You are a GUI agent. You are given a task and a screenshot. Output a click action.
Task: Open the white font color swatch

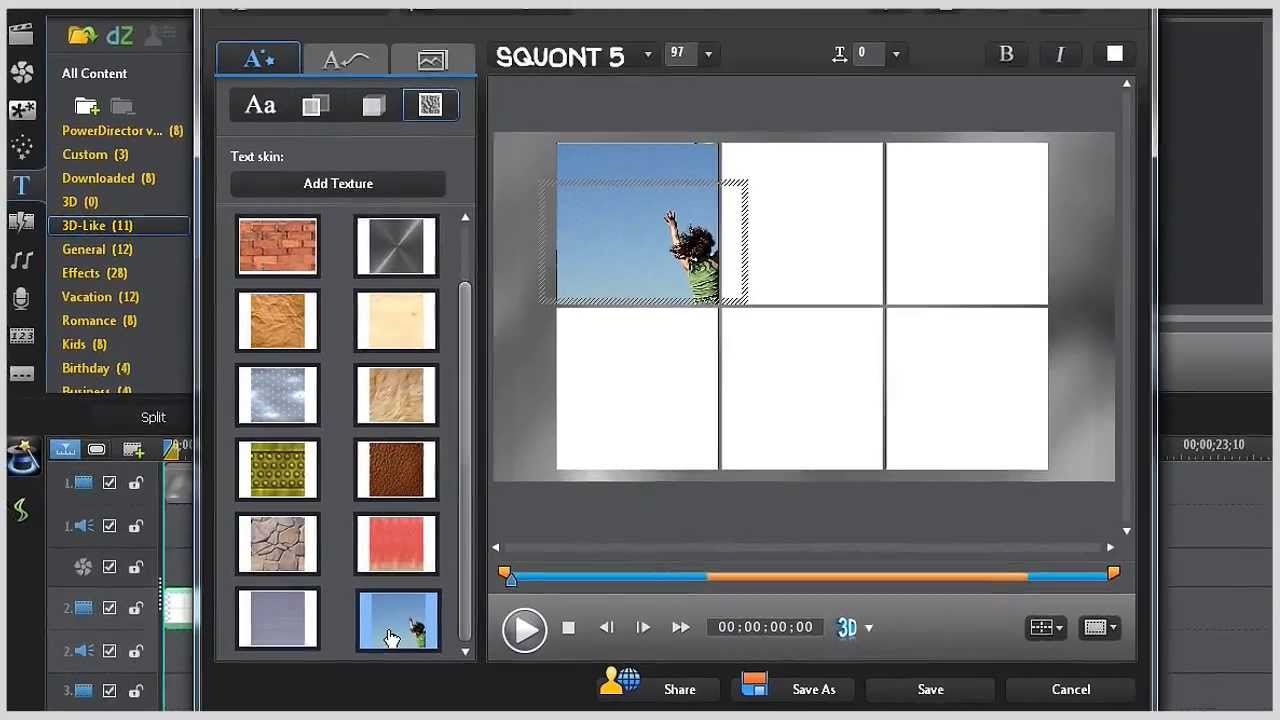point(1114,54)
